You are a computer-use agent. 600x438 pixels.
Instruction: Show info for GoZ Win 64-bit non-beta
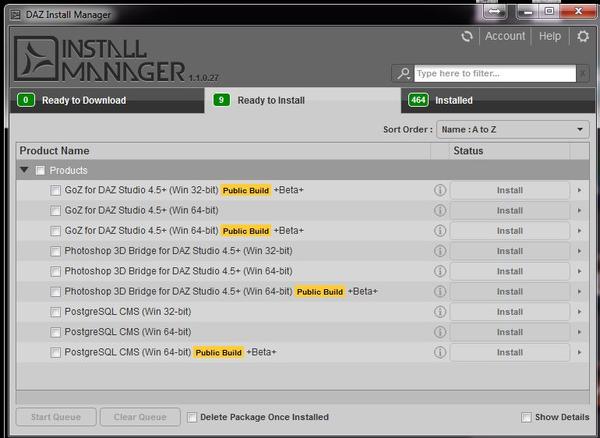[440, 210]
